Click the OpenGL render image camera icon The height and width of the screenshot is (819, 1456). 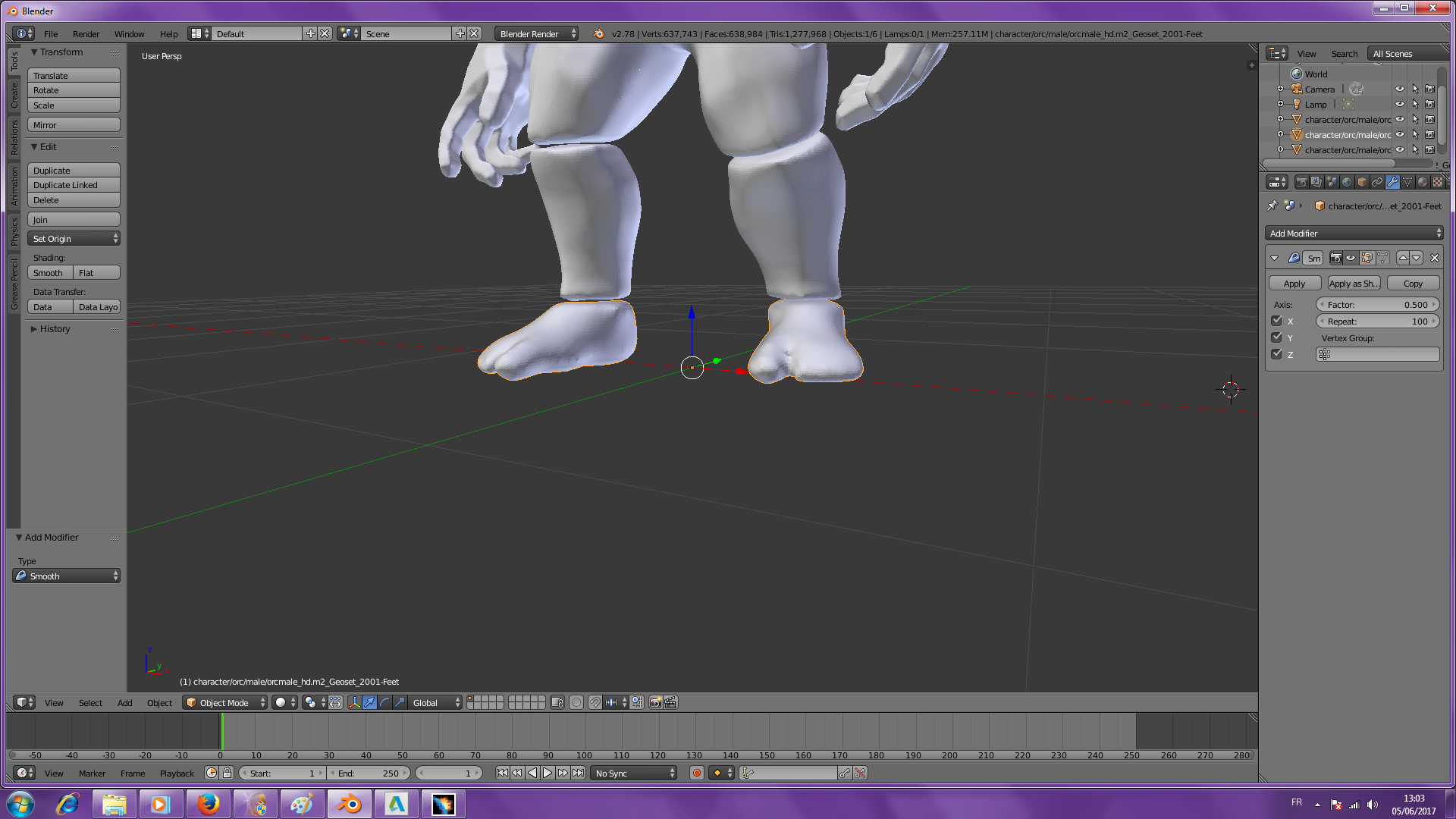655,702
